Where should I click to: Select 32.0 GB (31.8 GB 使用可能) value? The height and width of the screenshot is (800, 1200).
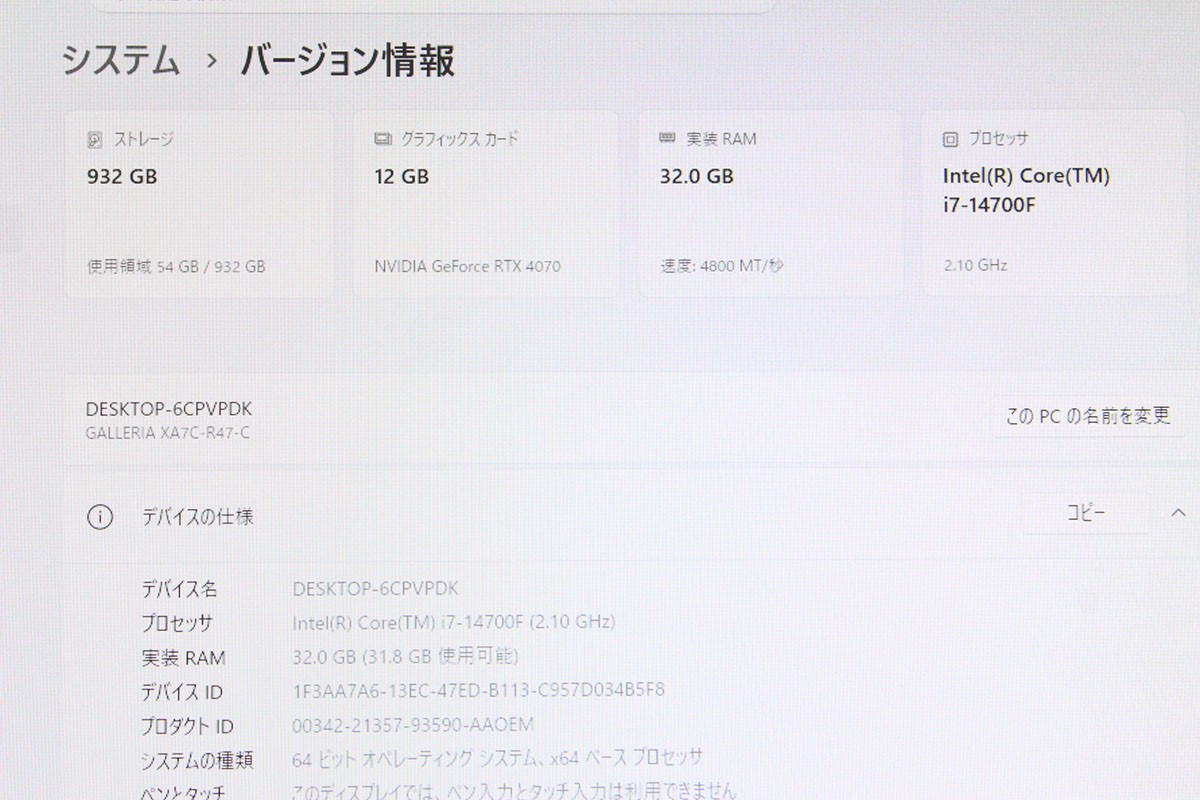point(405,656)
